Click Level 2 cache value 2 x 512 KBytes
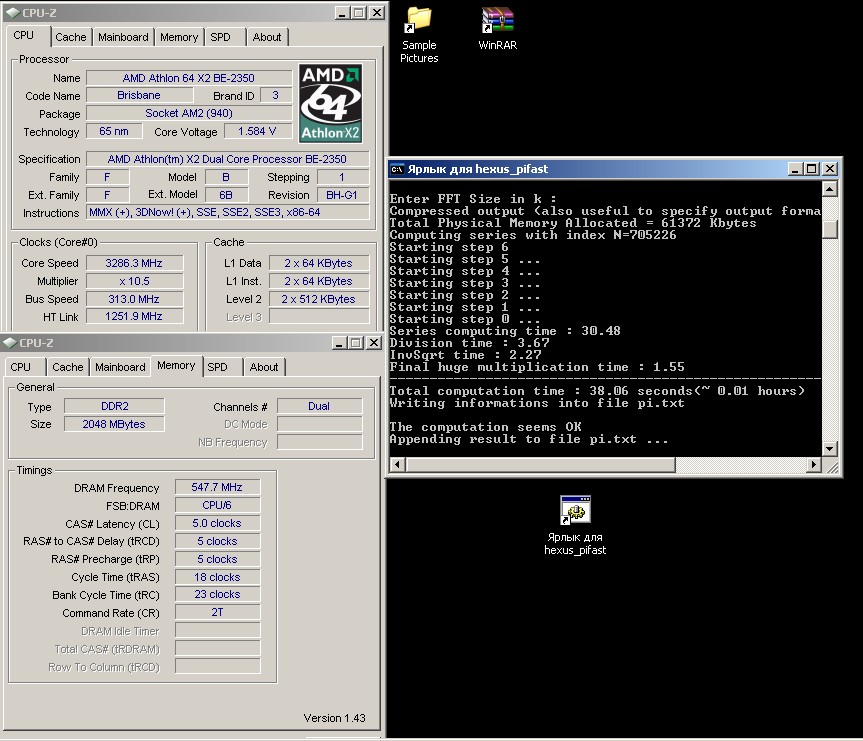The image size is (863, 741). tap(319, 299)
